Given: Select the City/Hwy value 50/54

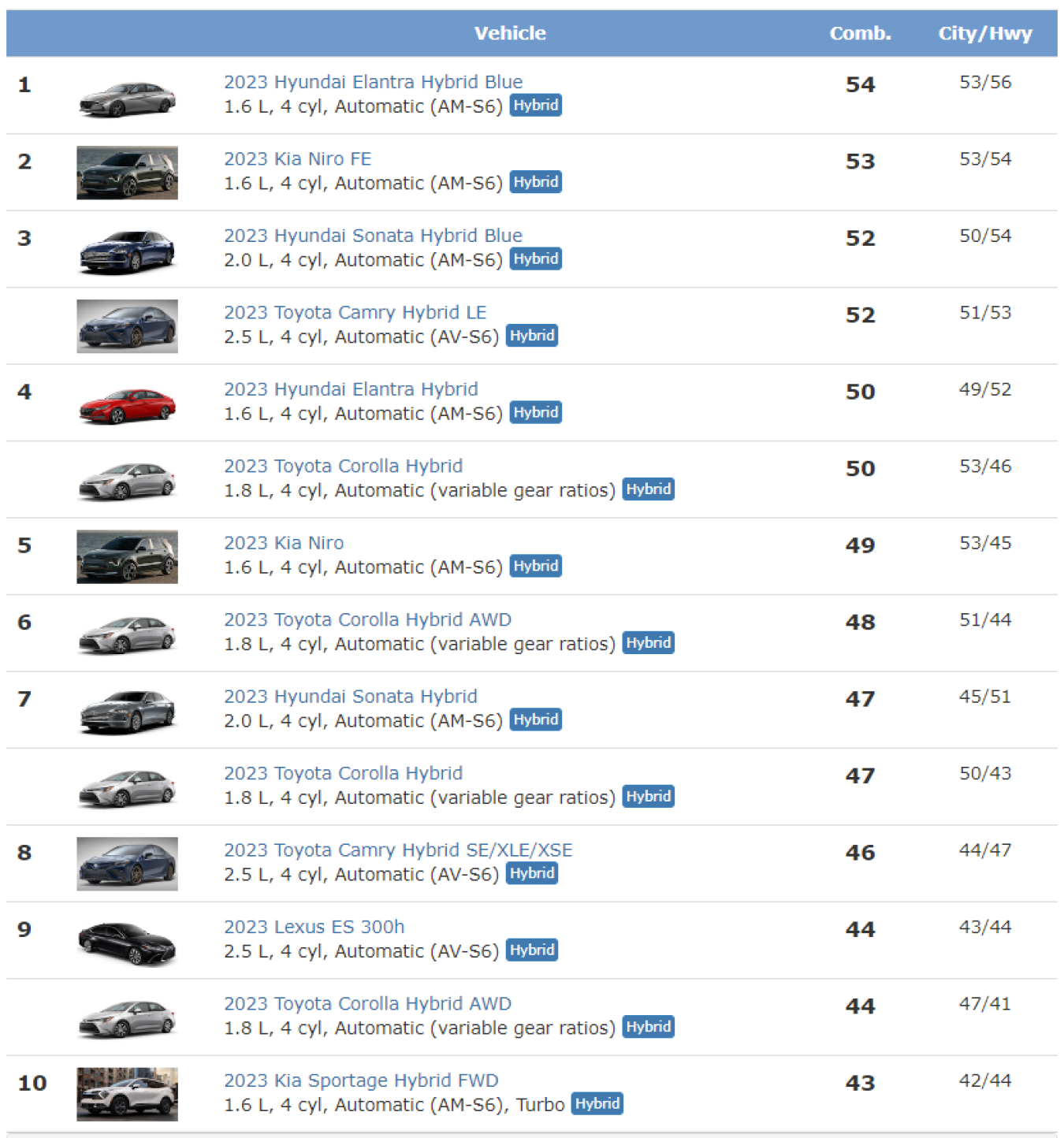Looking at the screenshot, I should pyautogui.click(x=985, y=236).
